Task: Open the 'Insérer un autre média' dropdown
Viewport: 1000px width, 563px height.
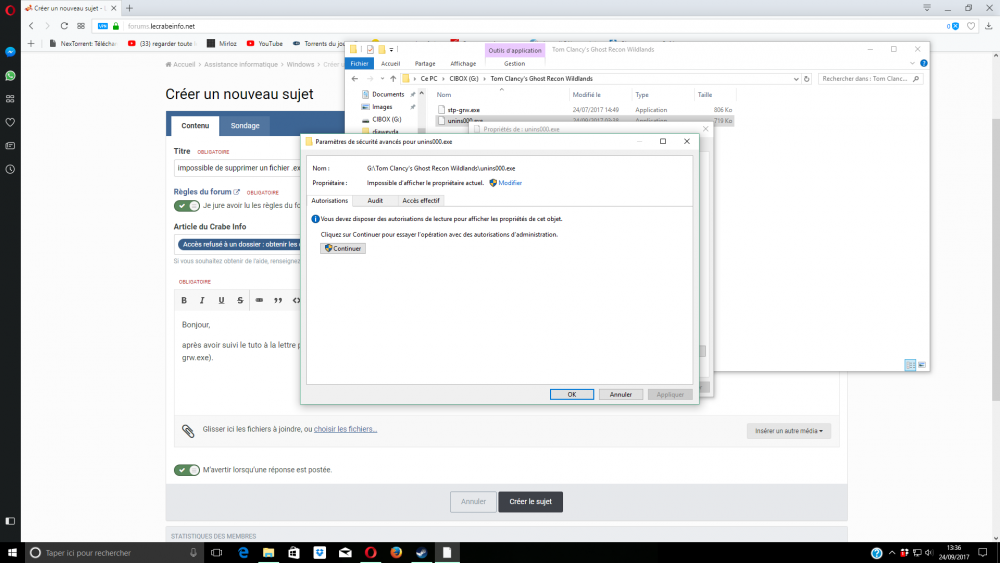Action: point(788,431)
